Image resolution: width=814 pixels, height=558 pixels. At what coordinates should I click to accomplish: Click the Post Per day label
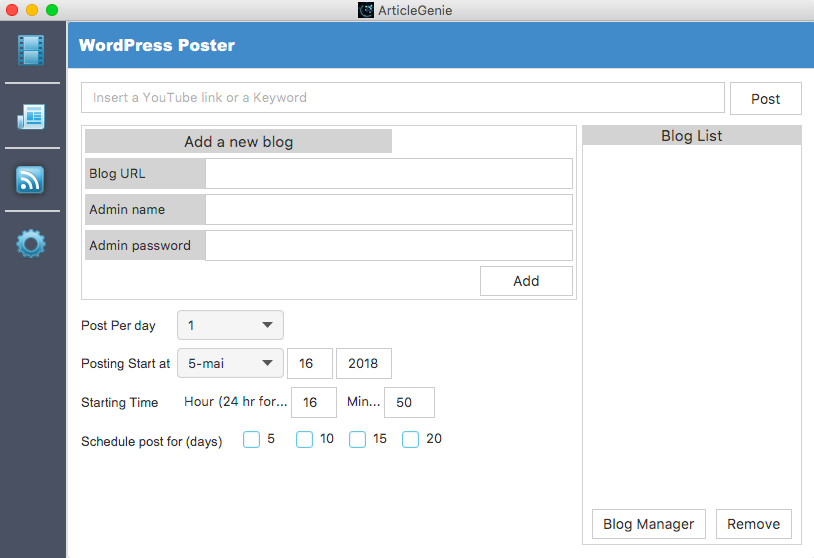(118, 325)
